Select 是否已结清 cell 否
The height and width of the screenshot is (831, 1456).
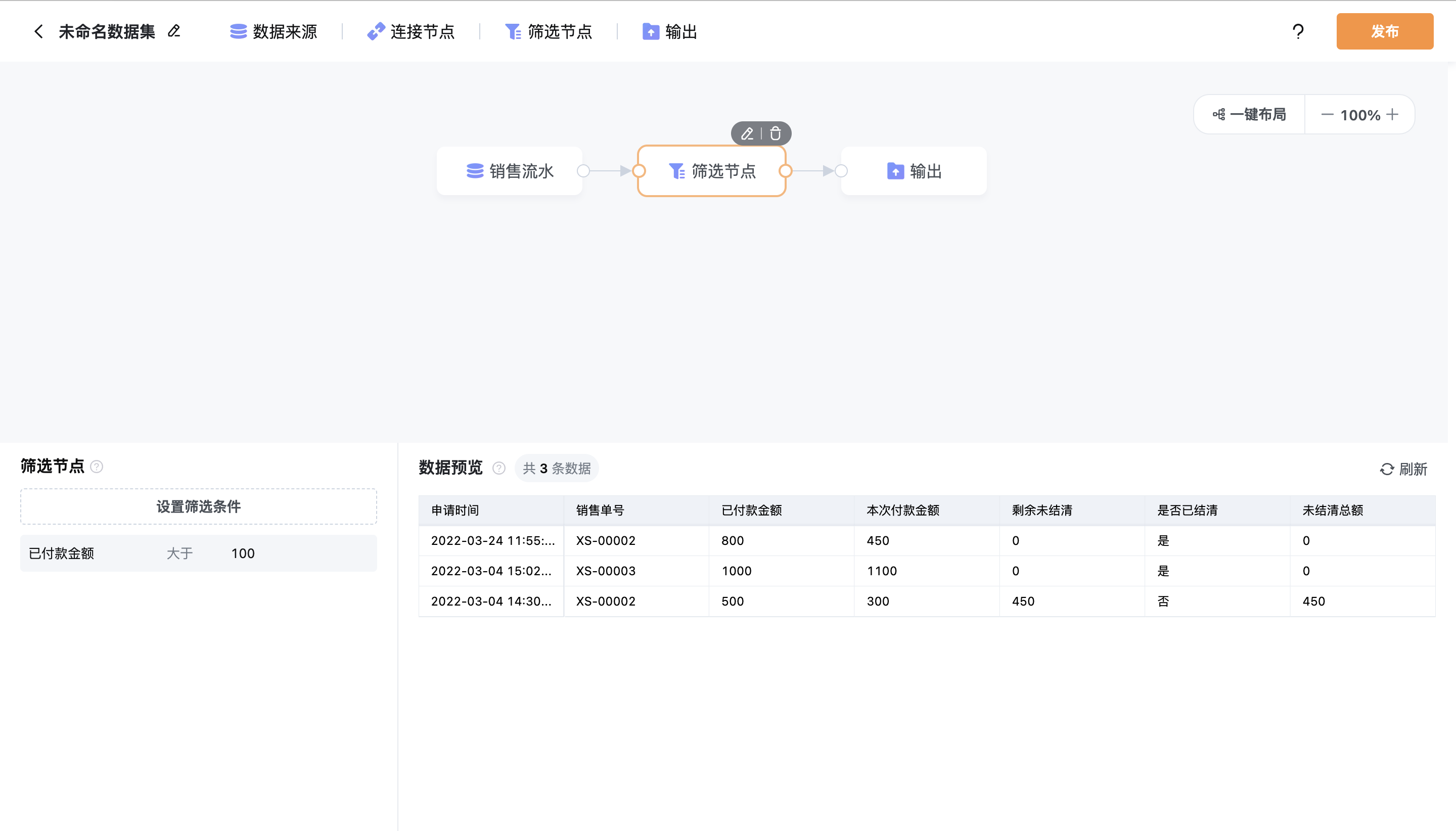(x=1217, y=601)
